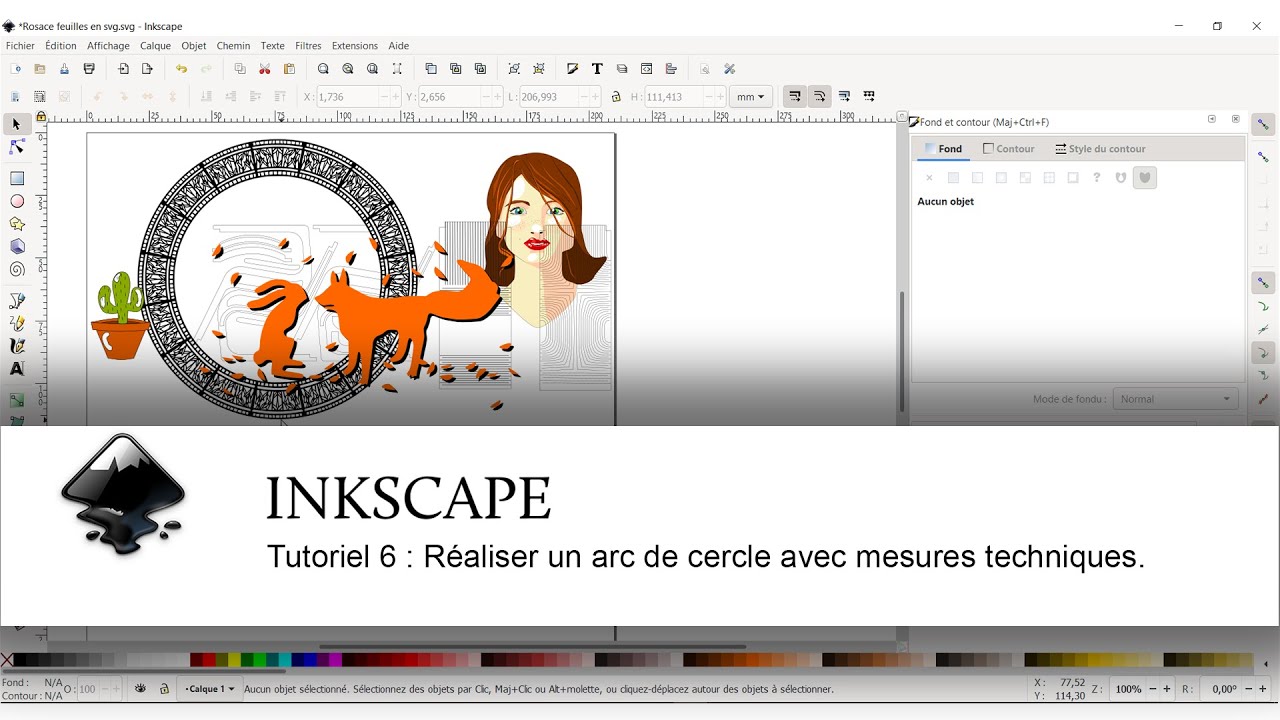
Task: Toggle move patterns with object
Action: pos(869,97)
